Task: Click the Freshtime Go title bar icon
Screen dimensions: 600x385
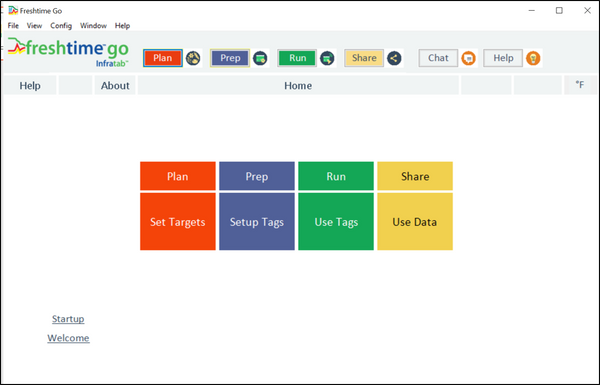Action: (x=13, y=10)
